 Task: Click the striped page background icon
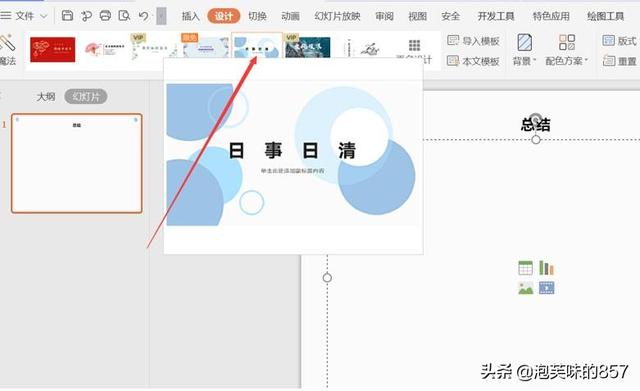[524, 42]
